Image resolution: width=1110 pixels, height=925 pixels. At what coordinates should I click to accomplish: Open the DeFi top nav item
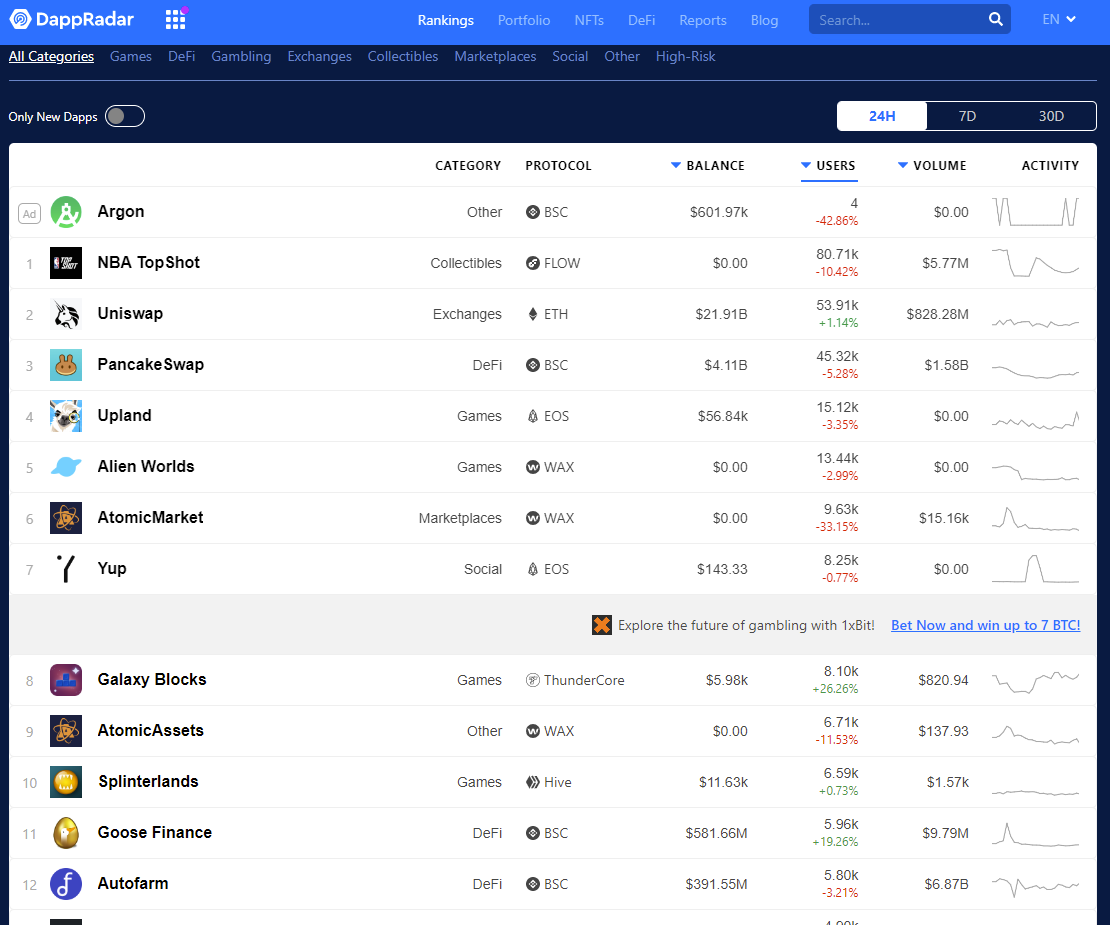641,21
